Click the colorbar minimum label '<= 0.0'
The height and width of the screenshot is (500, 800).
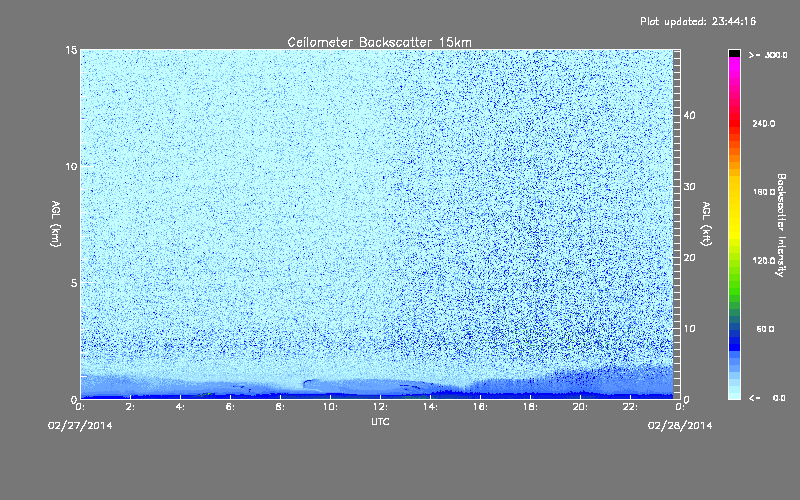(767, 398)
